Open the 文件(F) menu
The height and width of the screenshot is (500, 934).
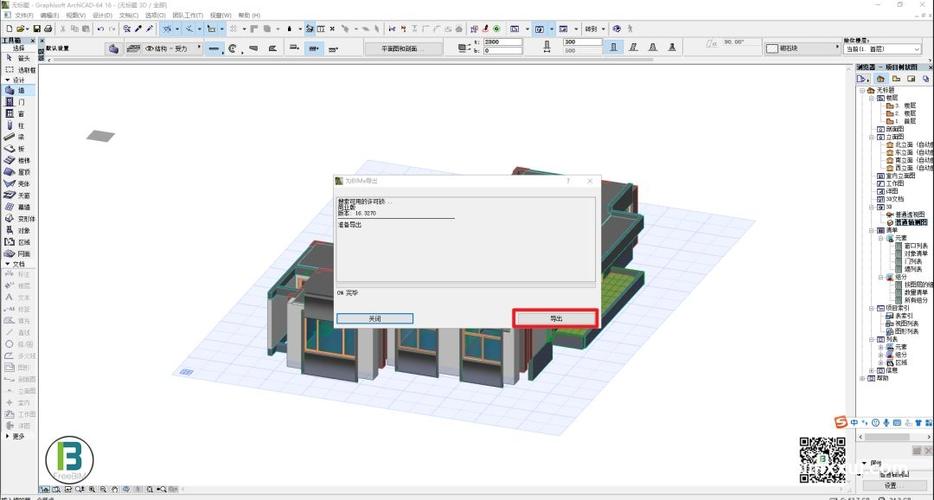click(24, 16)
